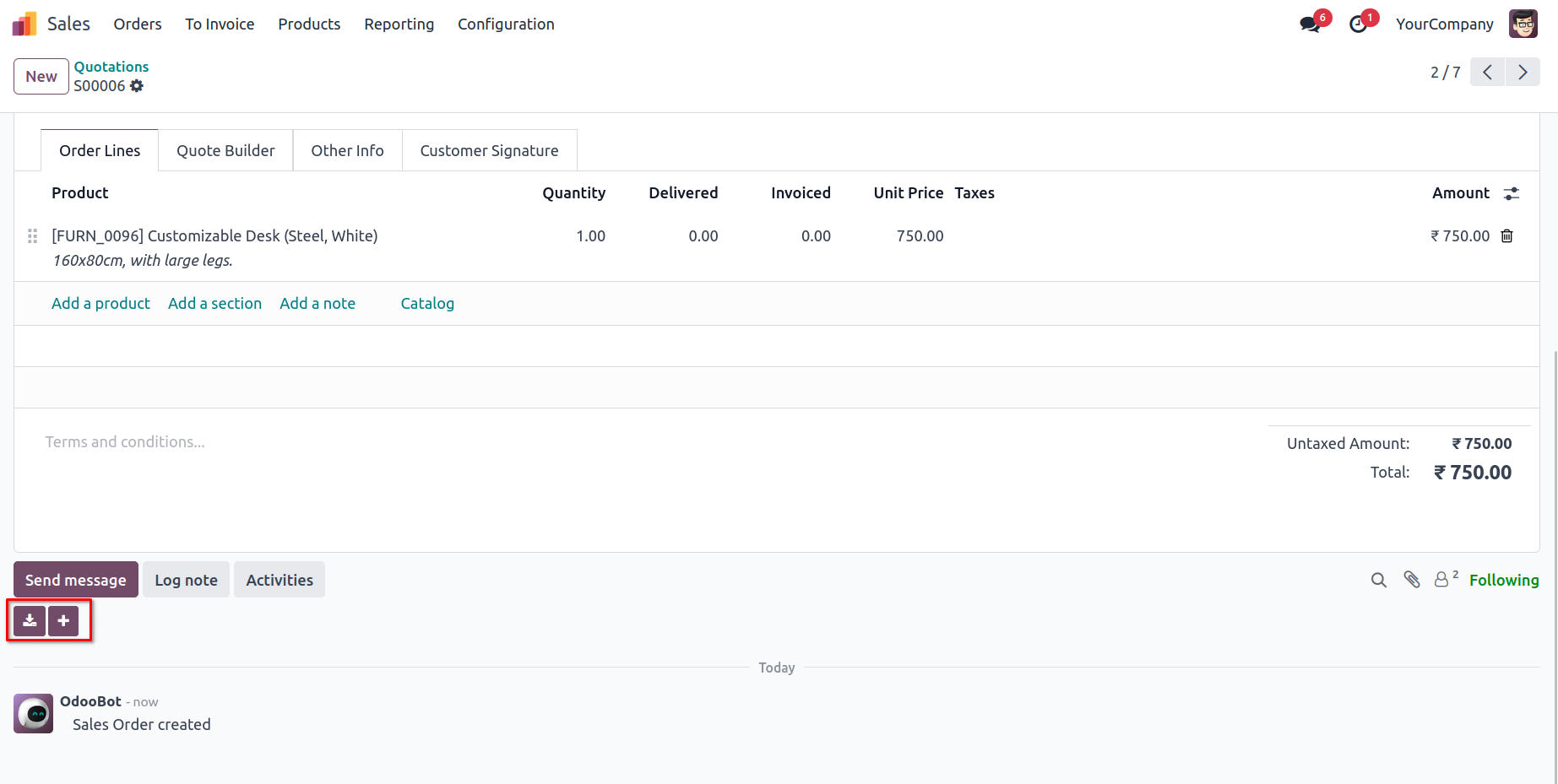1558x784 pixels.
Task: Click the download button below Send message
Action: pyautogui.click(x=30, y=621)
